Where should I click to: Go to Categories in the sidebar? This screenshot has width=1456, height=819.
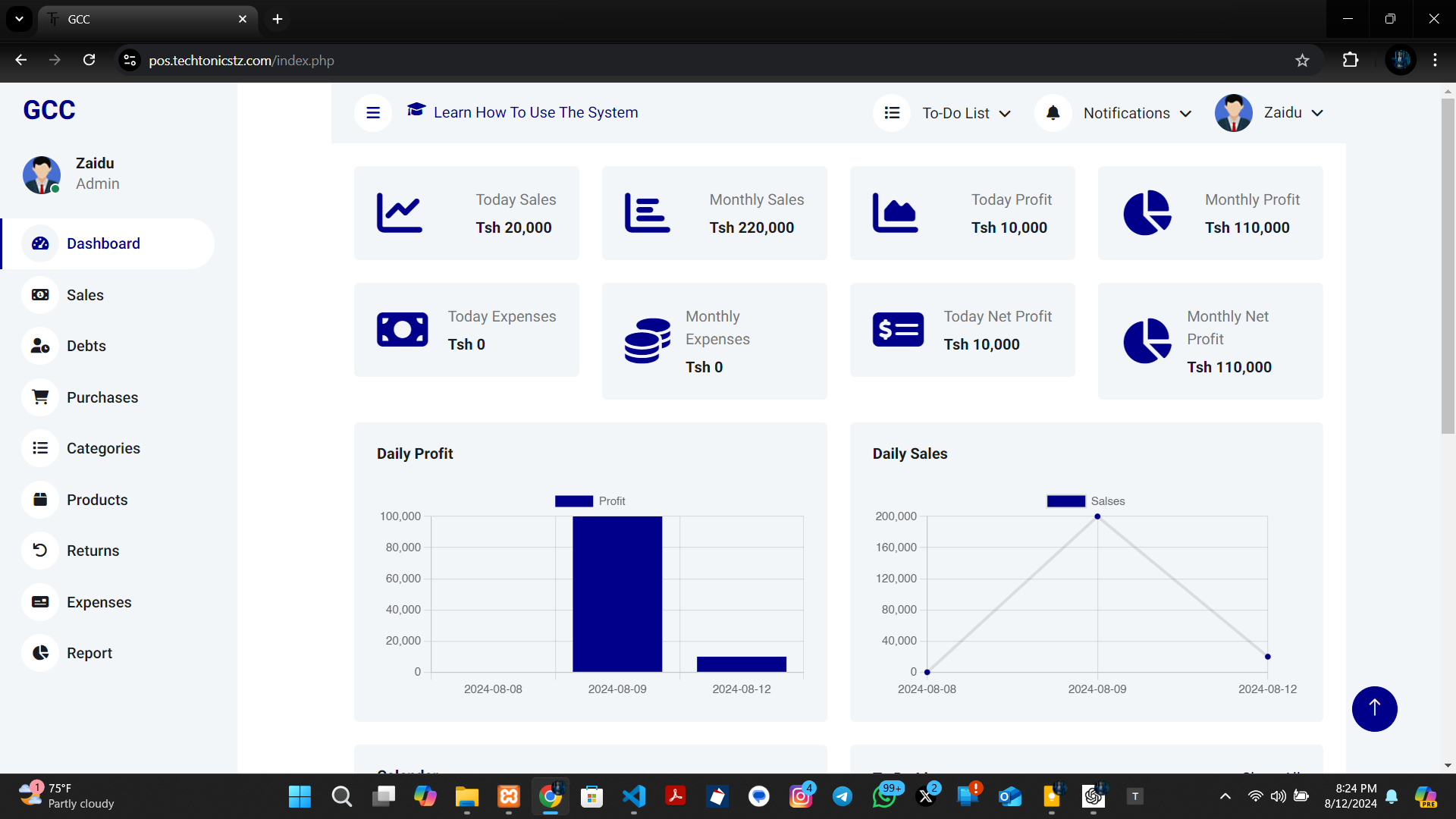tap(103, 448)
